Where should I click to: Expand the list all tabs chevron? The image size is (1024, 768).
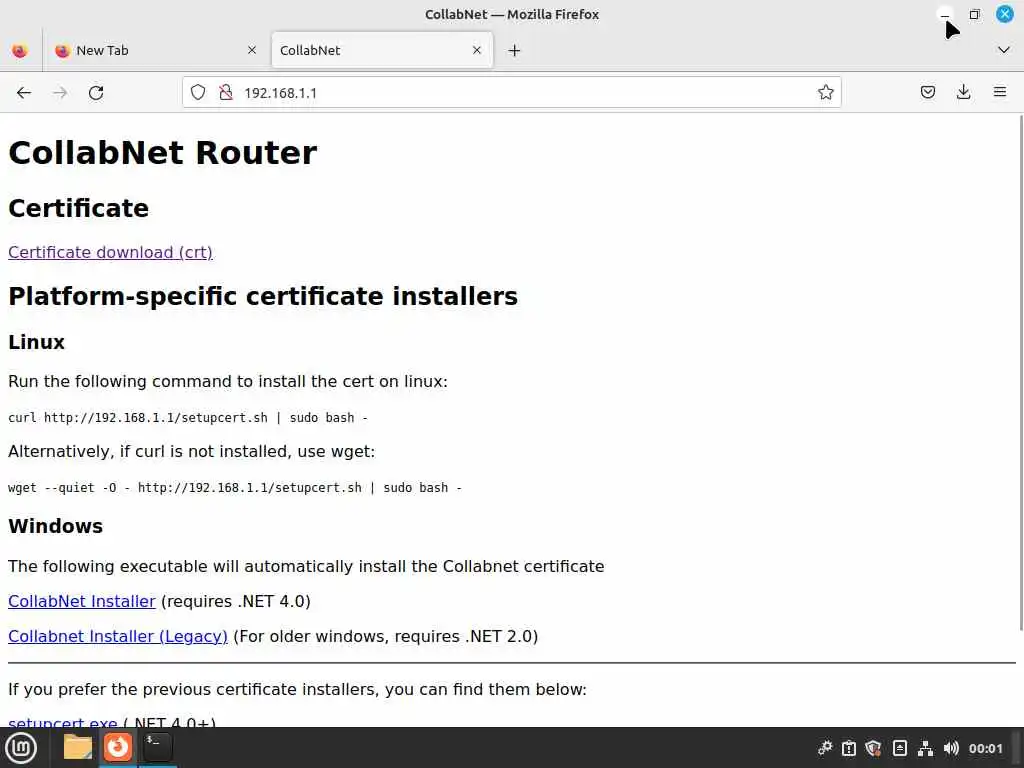(x=1004, y=50)
